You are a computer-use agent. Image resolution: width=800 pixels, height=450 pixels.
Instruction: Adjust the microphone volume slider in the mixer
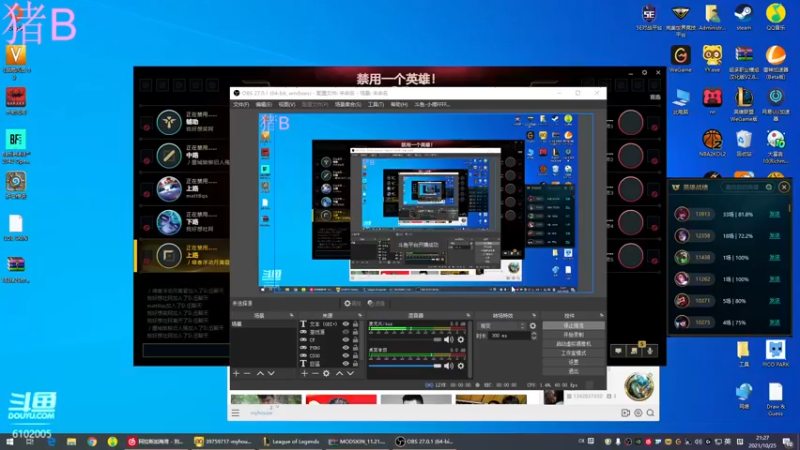point(405,339)
